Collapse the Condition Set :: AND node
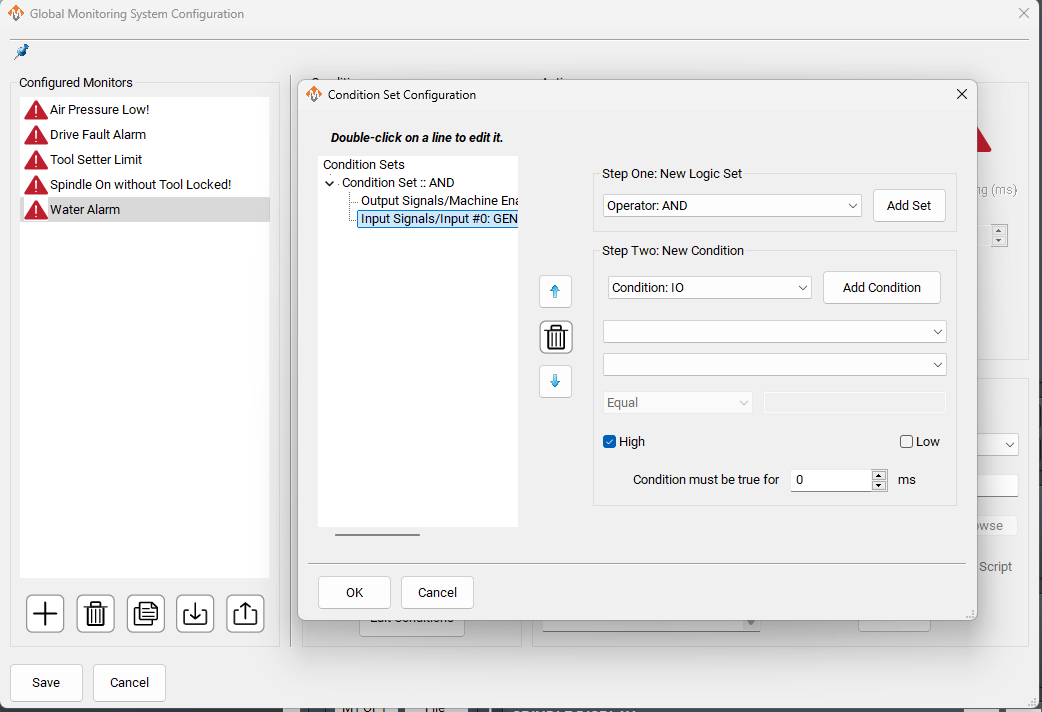This screenshot has height=712, width=1042. click(x=330, y=184)
